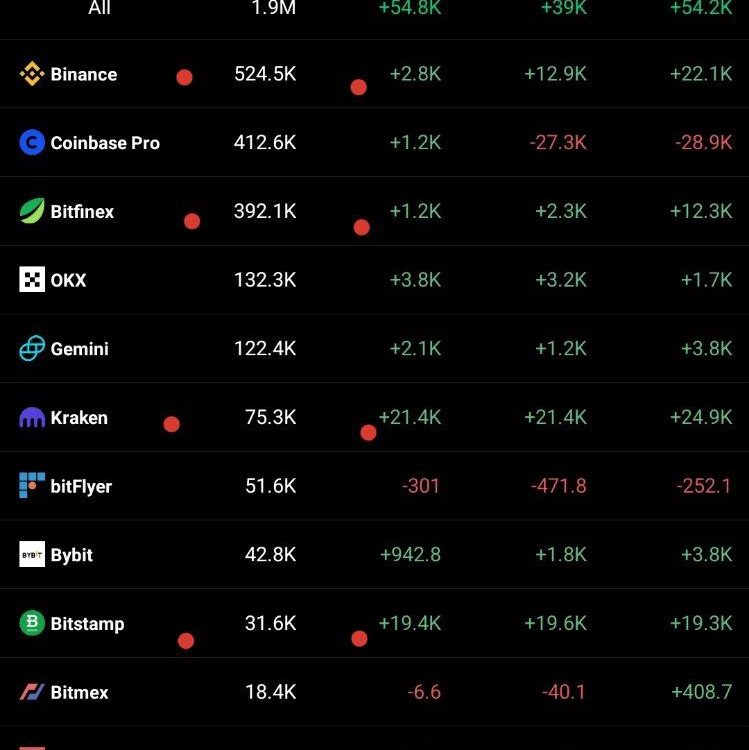
Task: Click the green Bitstamp logo icon
Action: [x=32, y=623]
